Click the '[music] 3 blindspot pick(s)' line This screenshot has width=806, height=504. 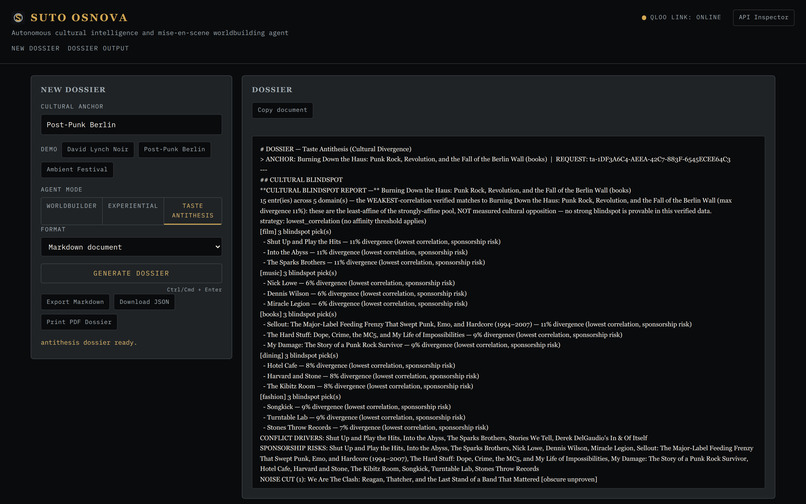(298, 273)
